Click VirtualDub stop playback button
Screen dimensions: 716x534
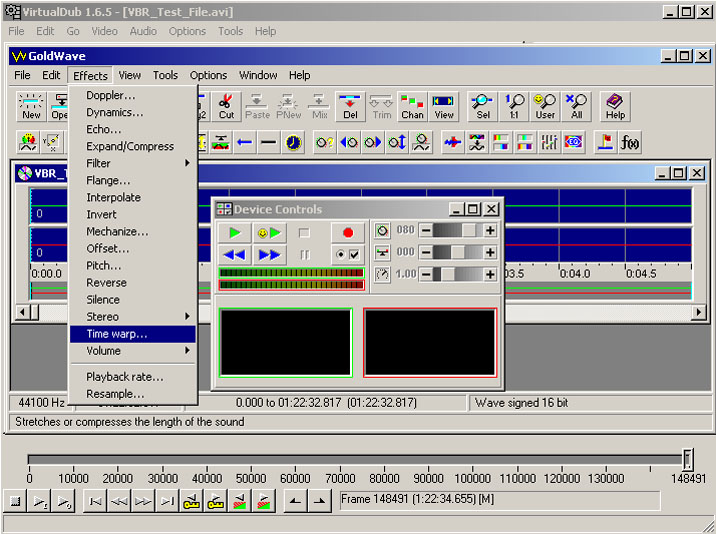pyautogui.click(x=15, y=502)
